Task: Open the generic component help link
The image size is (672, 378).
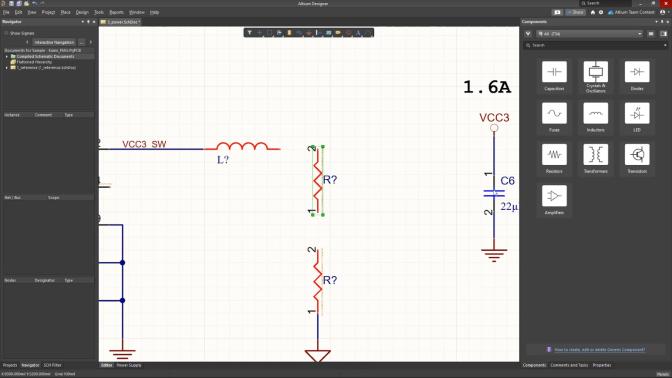Action: point(599,350)
